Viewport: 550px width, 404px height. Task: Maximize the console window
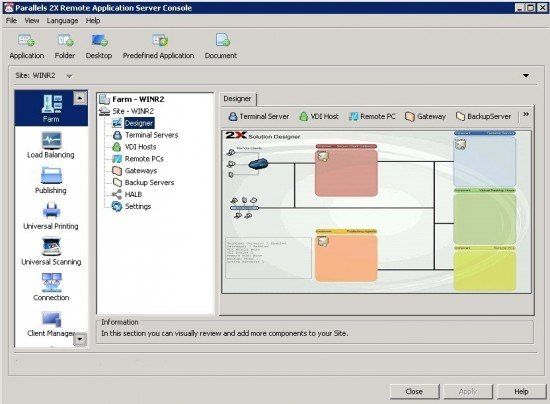click(x=531, y=8)
